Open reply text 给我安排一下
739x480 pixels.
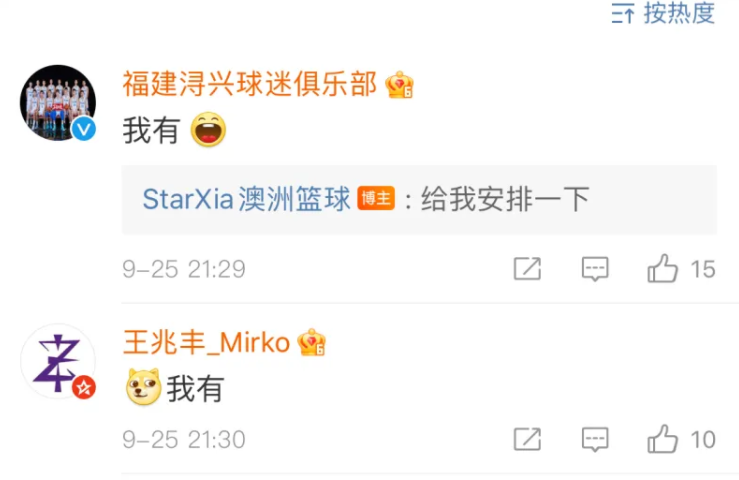[505, 199]
